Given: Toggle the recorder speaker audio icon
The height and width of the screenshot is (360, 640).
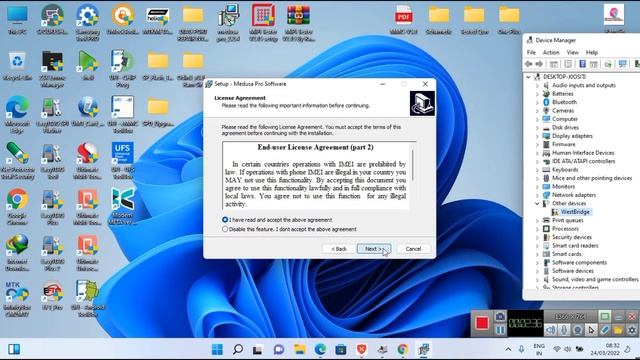Looking at the screenshot, I should (551, 329).
